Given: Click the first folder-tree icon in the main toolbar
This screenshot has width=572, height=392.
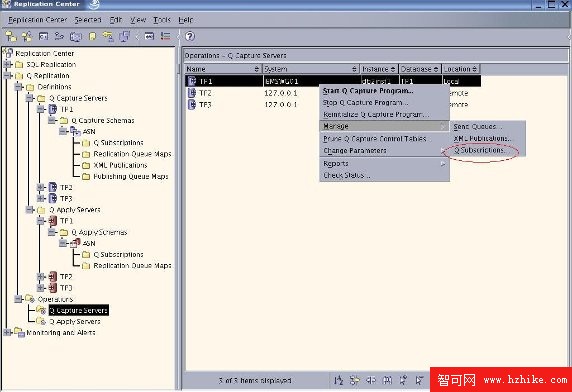Looking at the screenshot, I should 11,36.
